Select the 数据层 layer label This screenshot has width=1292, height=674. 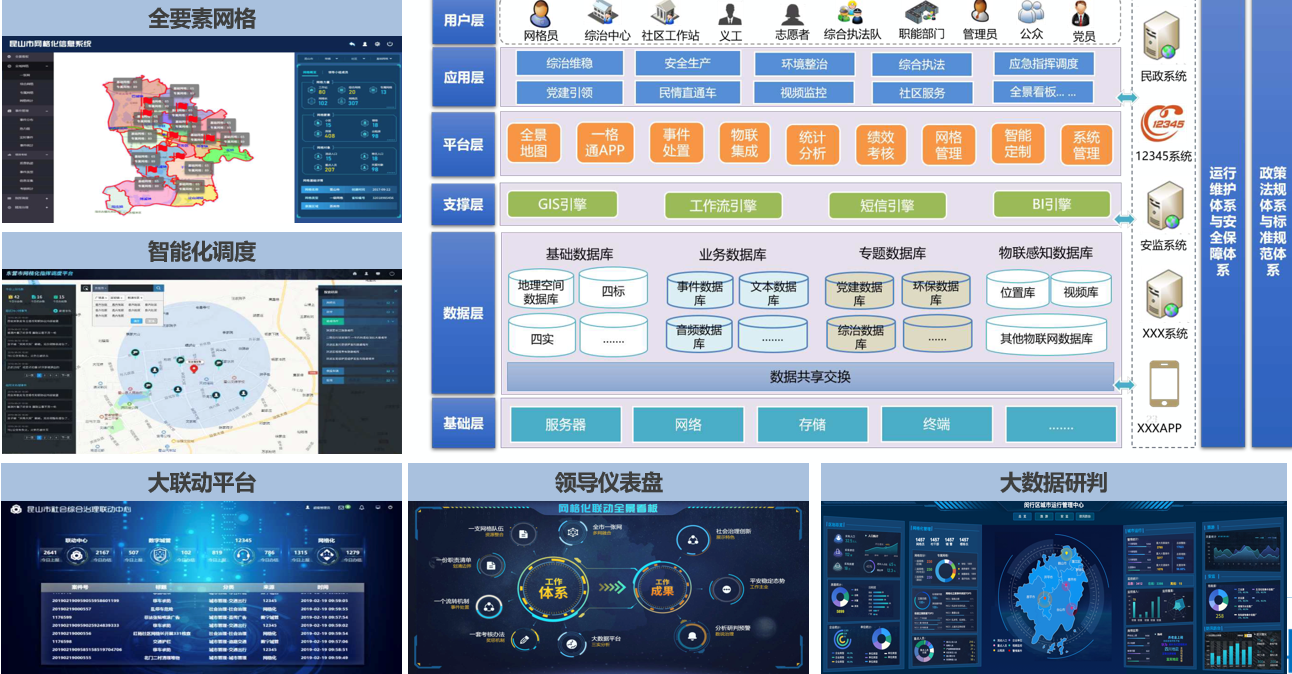click(x=463, y=313)
